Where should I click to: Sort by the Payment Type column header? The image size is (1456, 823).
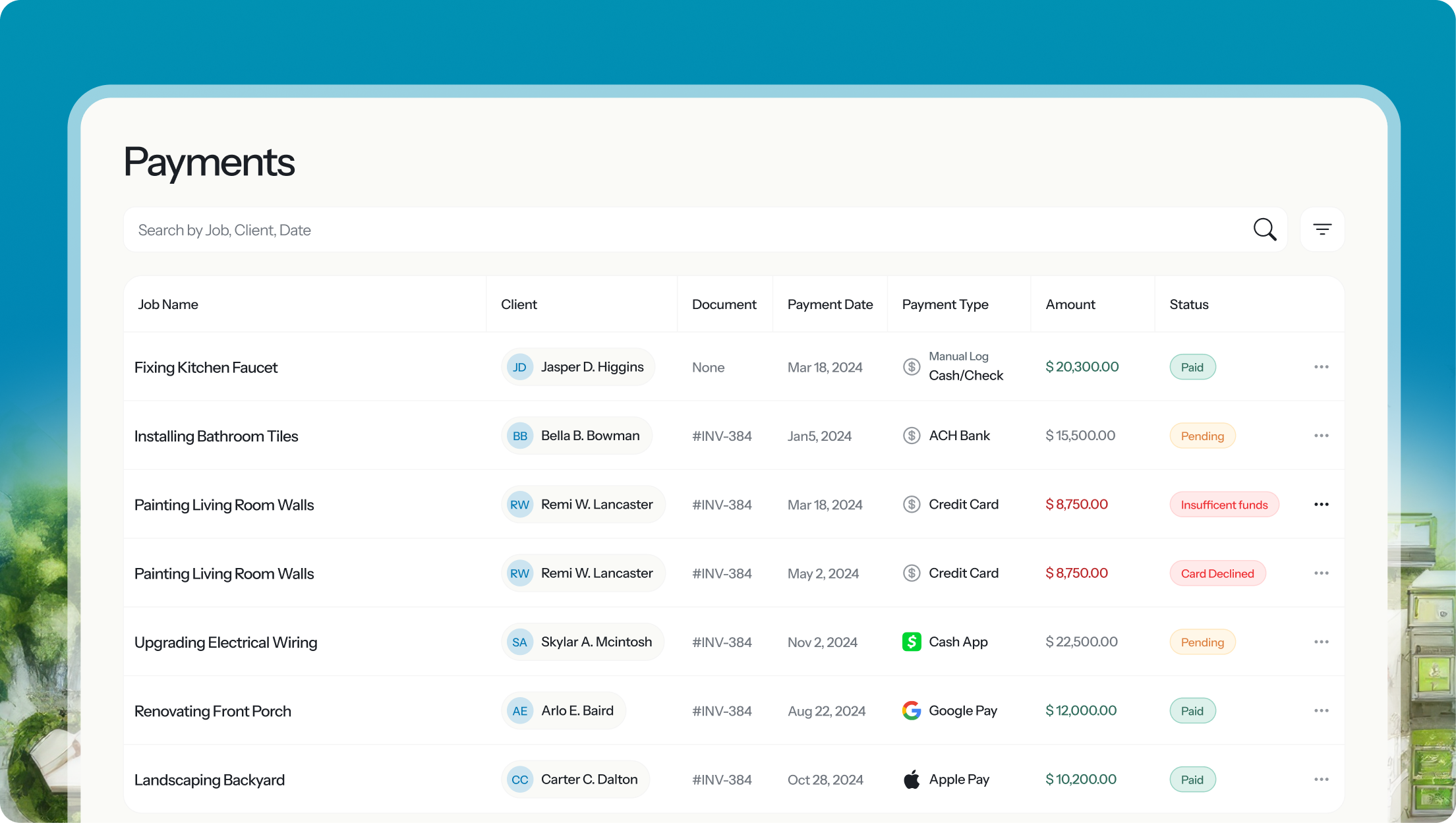[945, 304]
